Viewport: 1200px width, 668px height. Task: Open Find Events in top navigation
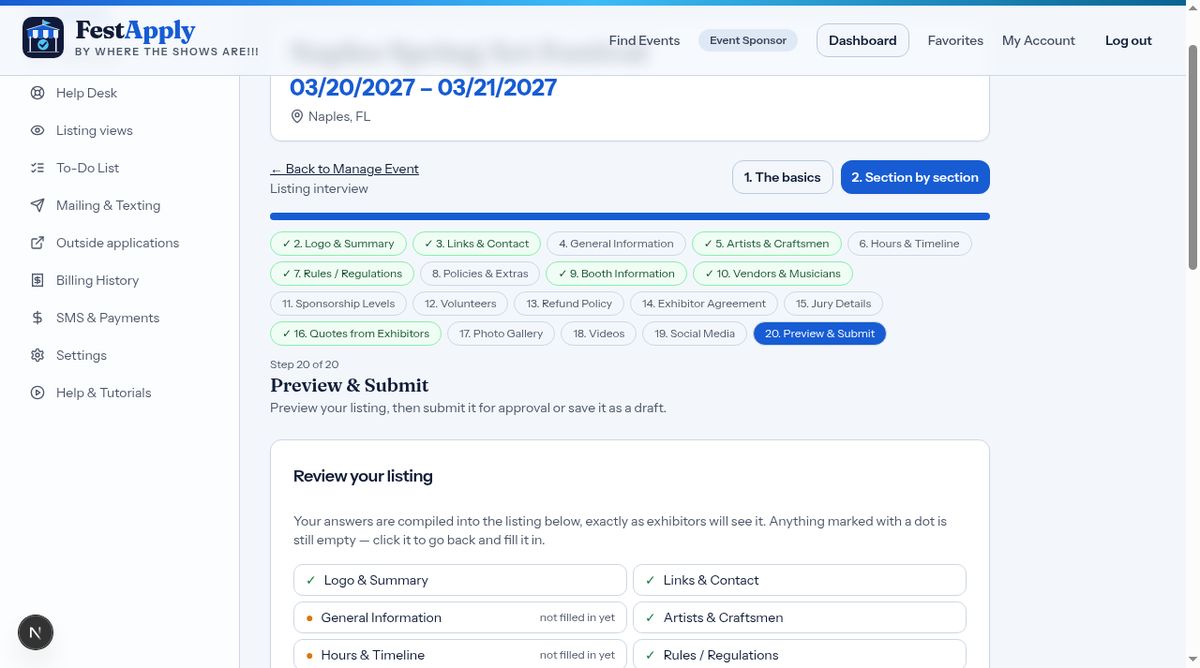pos(644,40)
